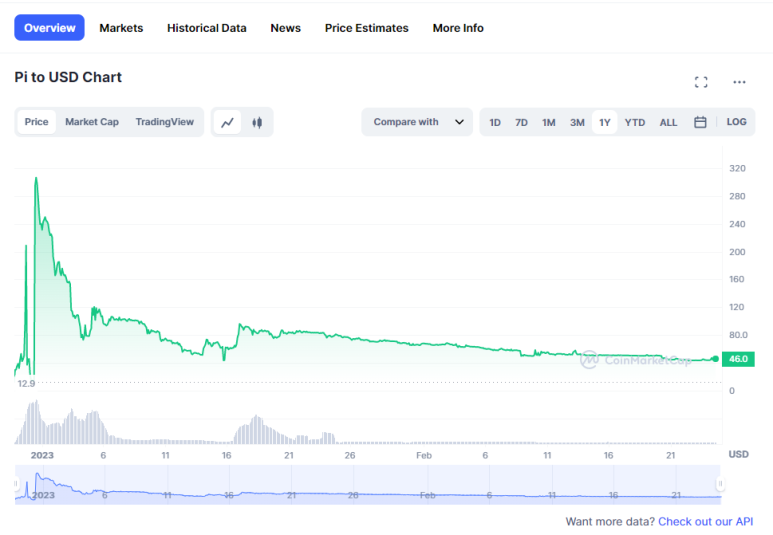Set chart range to 3M

coord(577,122)
